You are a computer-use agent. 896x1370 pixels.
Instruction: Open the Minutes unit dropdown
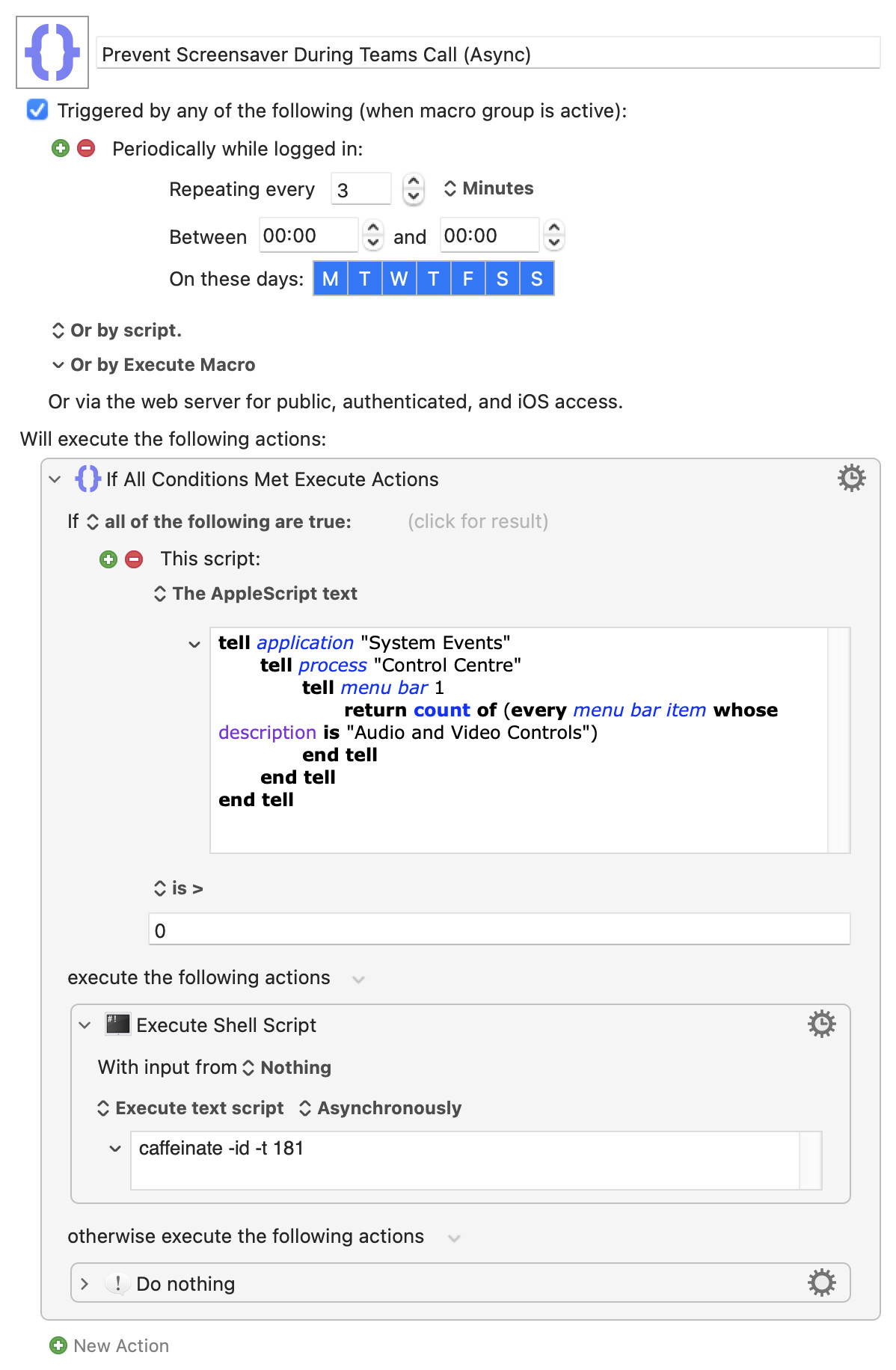(489, 188)
